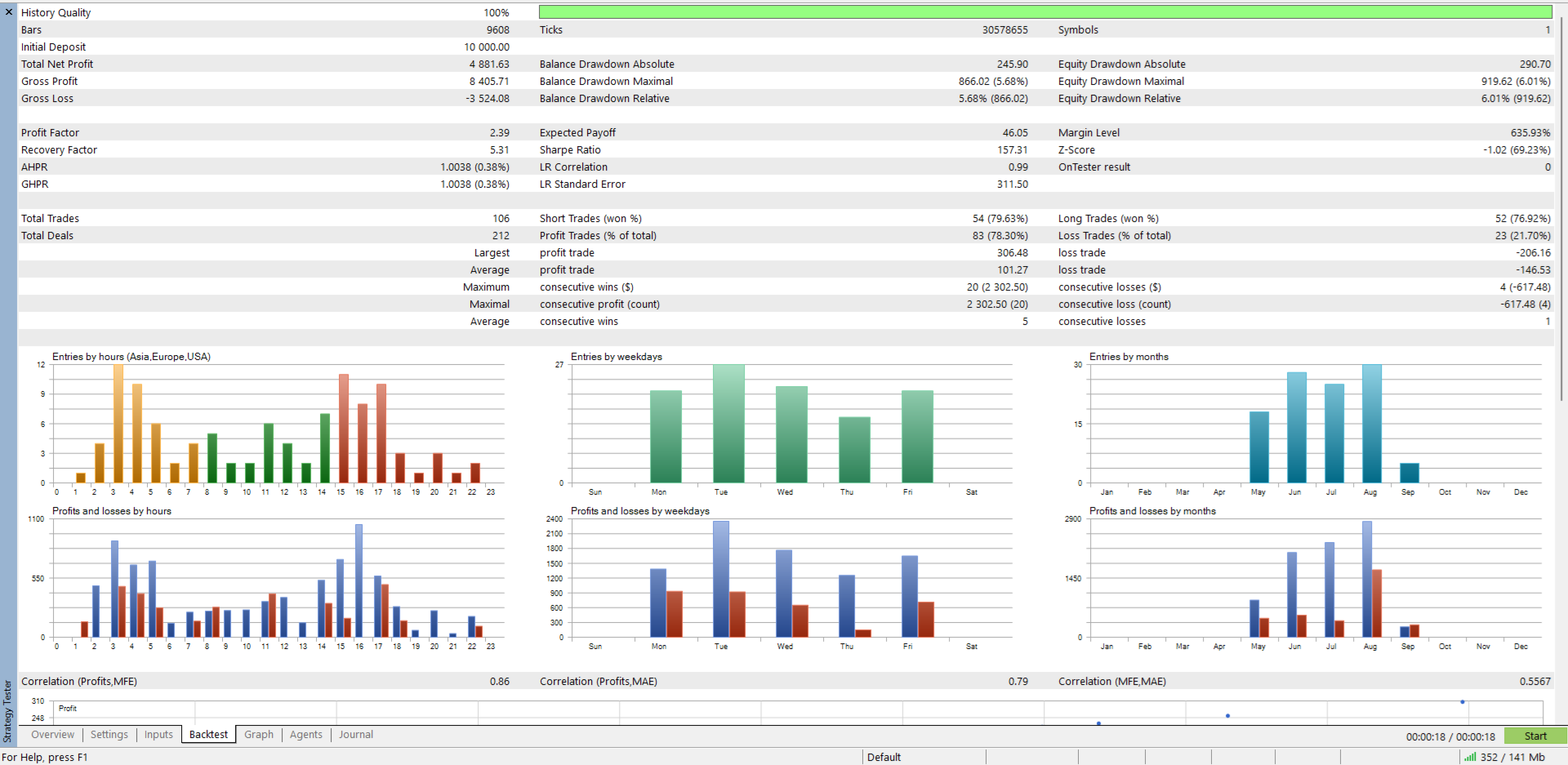
Task: Close the Strategy Tester panel
Action: (x=8, y=12)
